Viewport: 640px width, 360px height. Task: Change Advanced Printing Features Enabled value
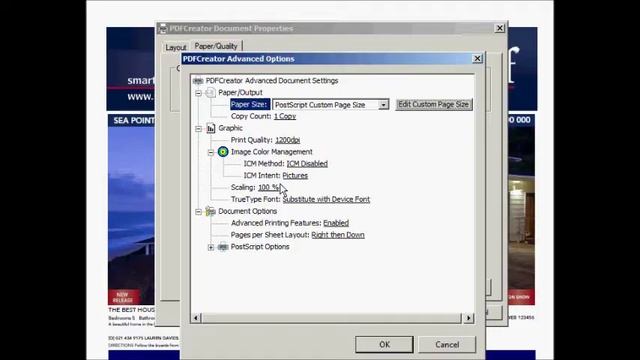point(336,223)
